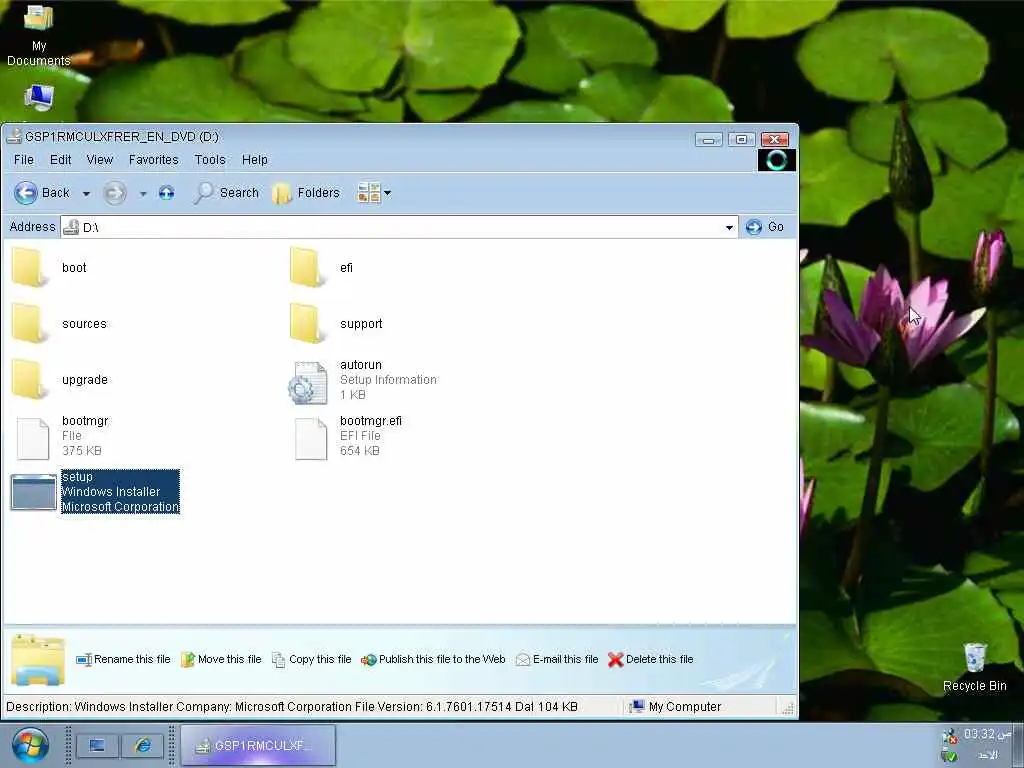Viewport: 1024px width, 768px height.
Task: Open the File menu
Action: pyautogui.click(x=24, y=159)
